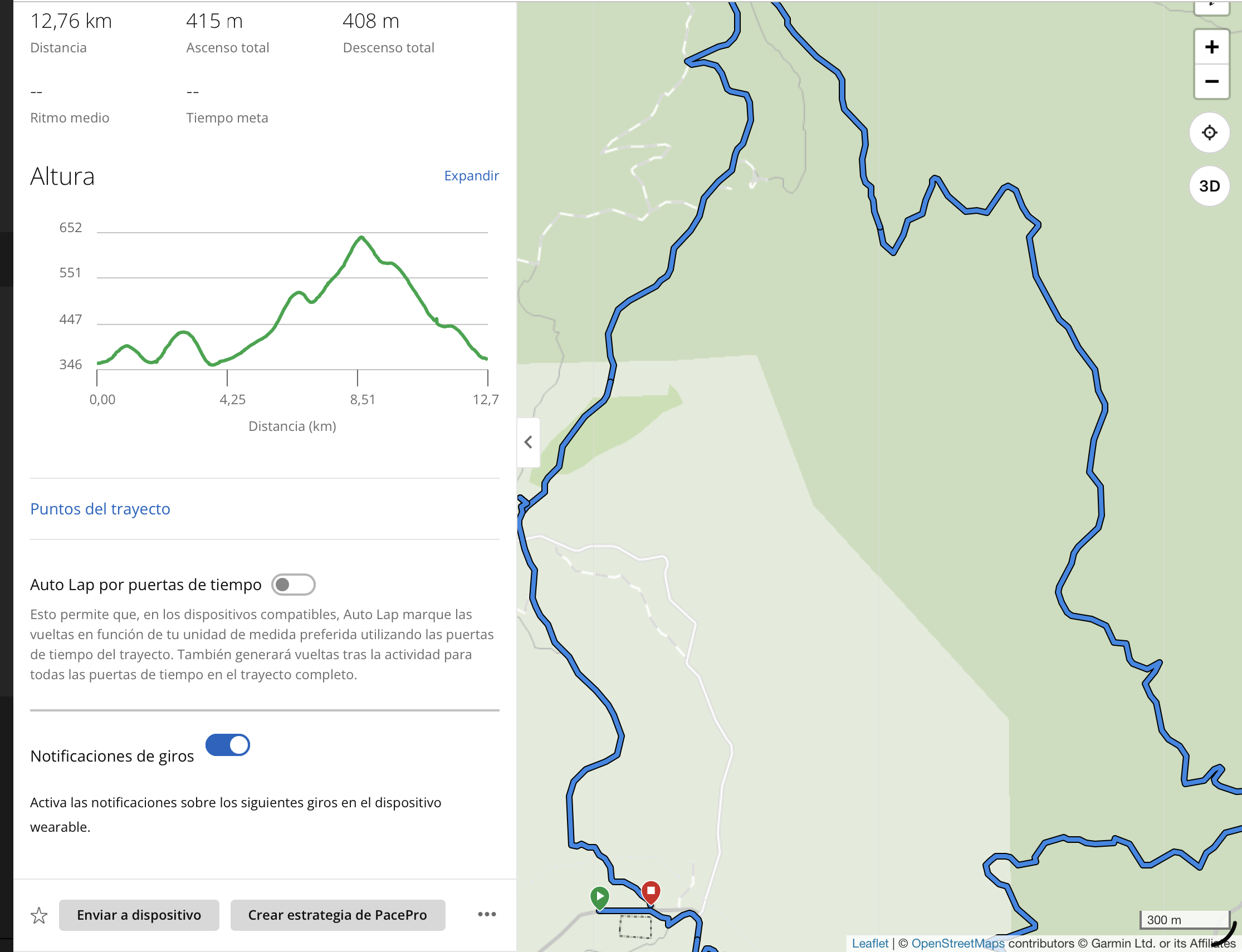The width and height of the screenshot is (1242, 952).
Task: Click the locate position crosshair icon
Action: pos(1209,132)
